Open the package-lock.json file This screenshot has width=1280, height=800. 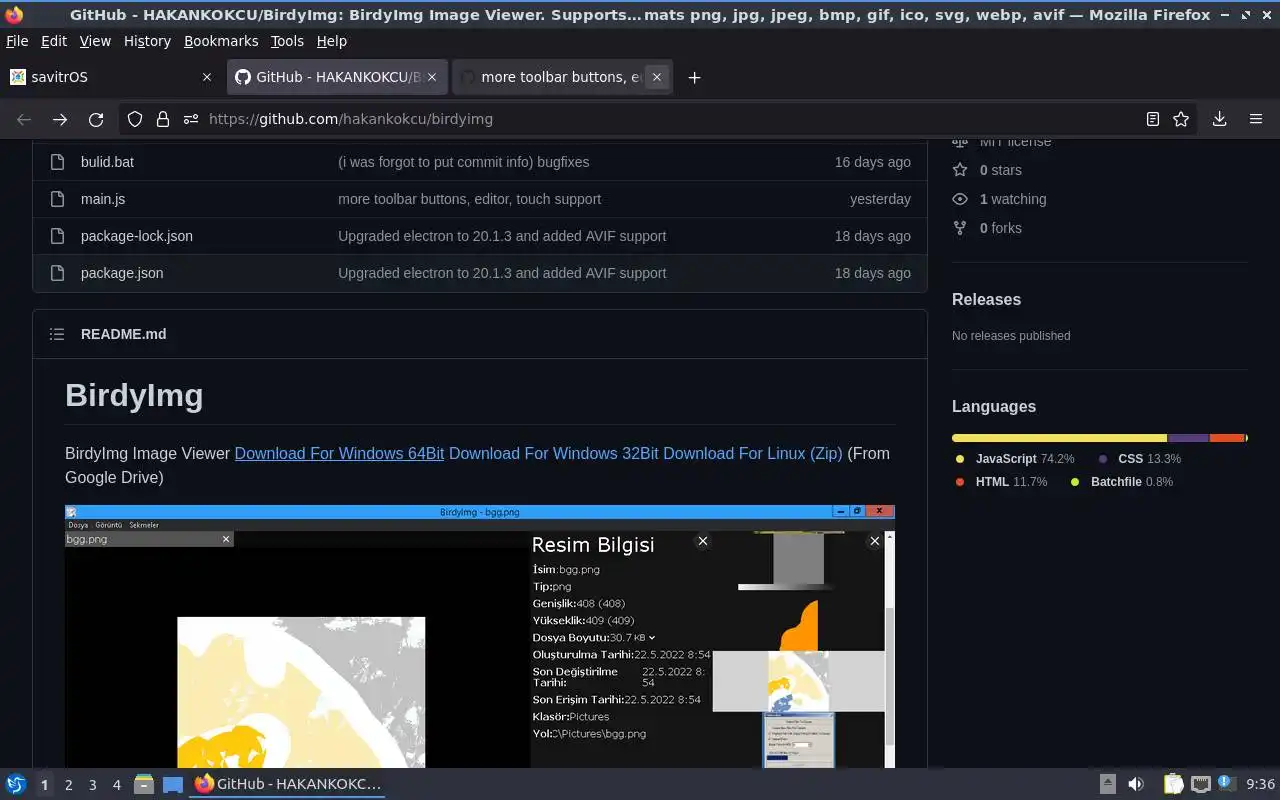[x=137, y=236]
